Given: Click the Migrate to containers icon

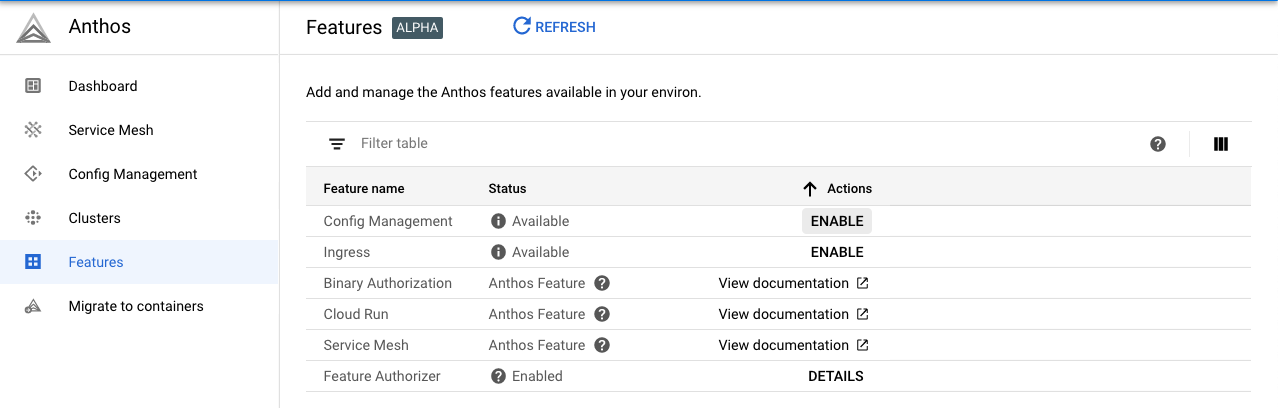Looking at the screenshot, I should pyautogui.click(x=33, y=306).
